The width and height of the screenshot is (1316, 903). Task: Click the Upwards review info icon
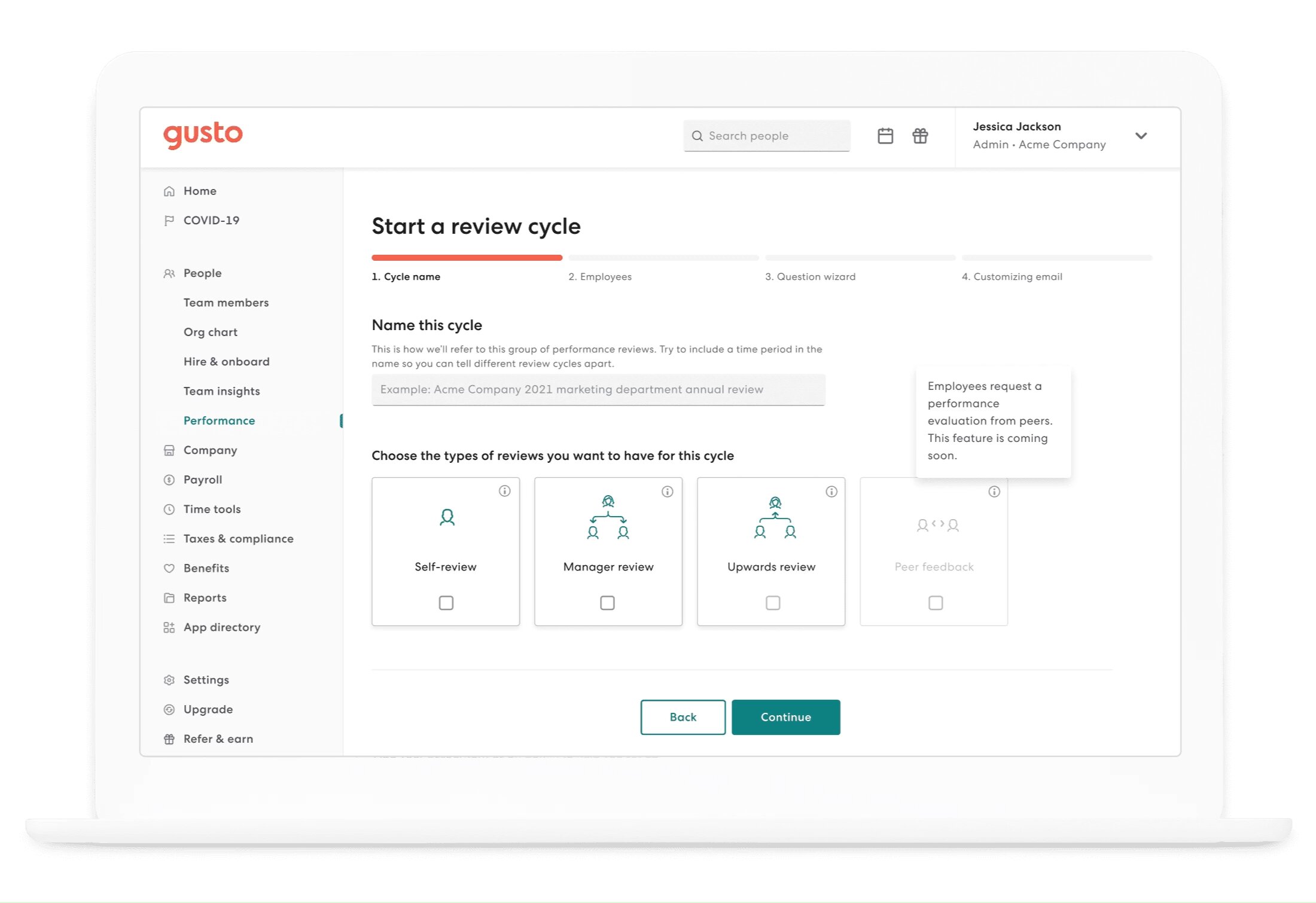(831, 492)
